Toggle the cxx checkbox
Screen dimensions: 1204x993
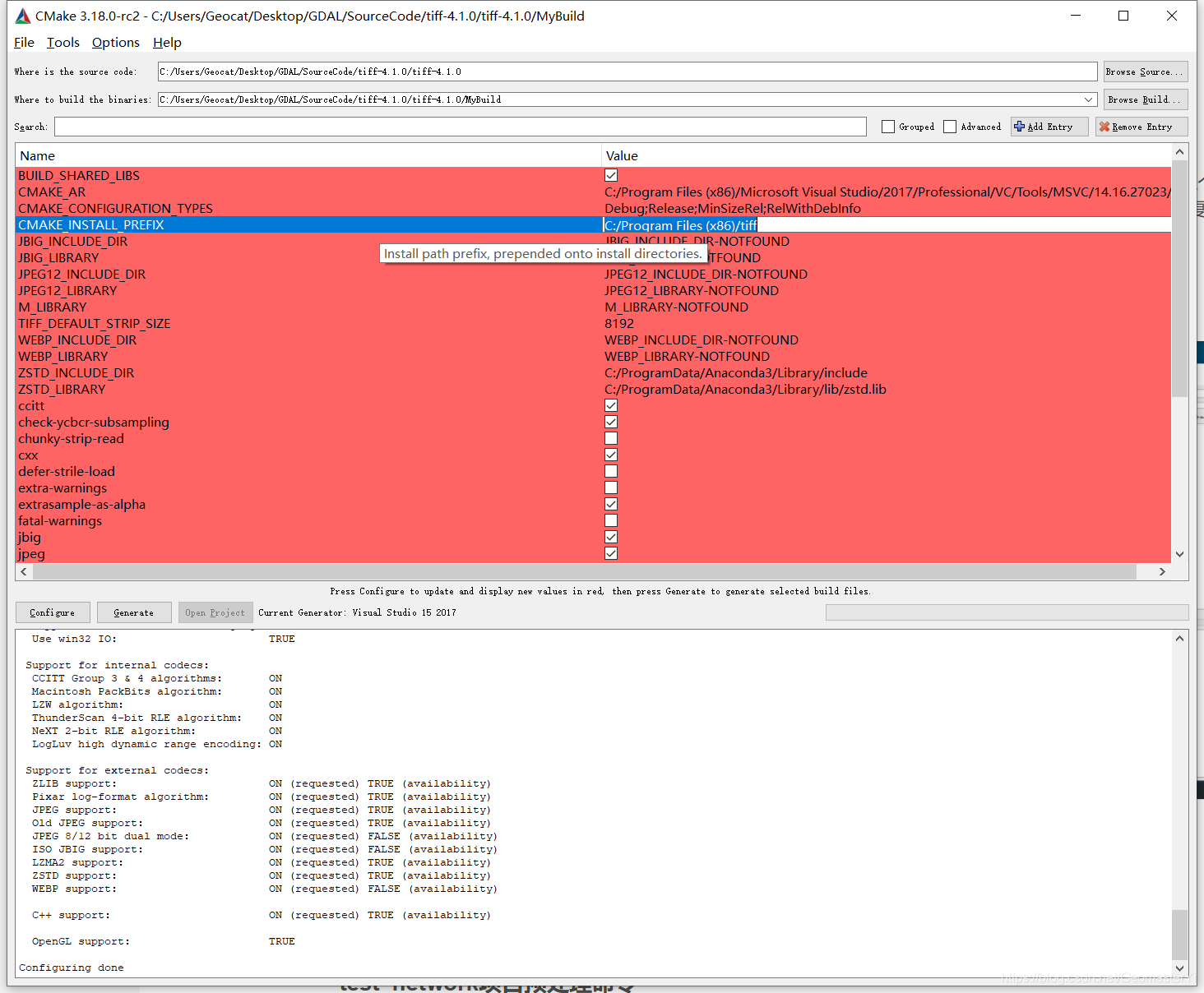(x=611, y=455)
